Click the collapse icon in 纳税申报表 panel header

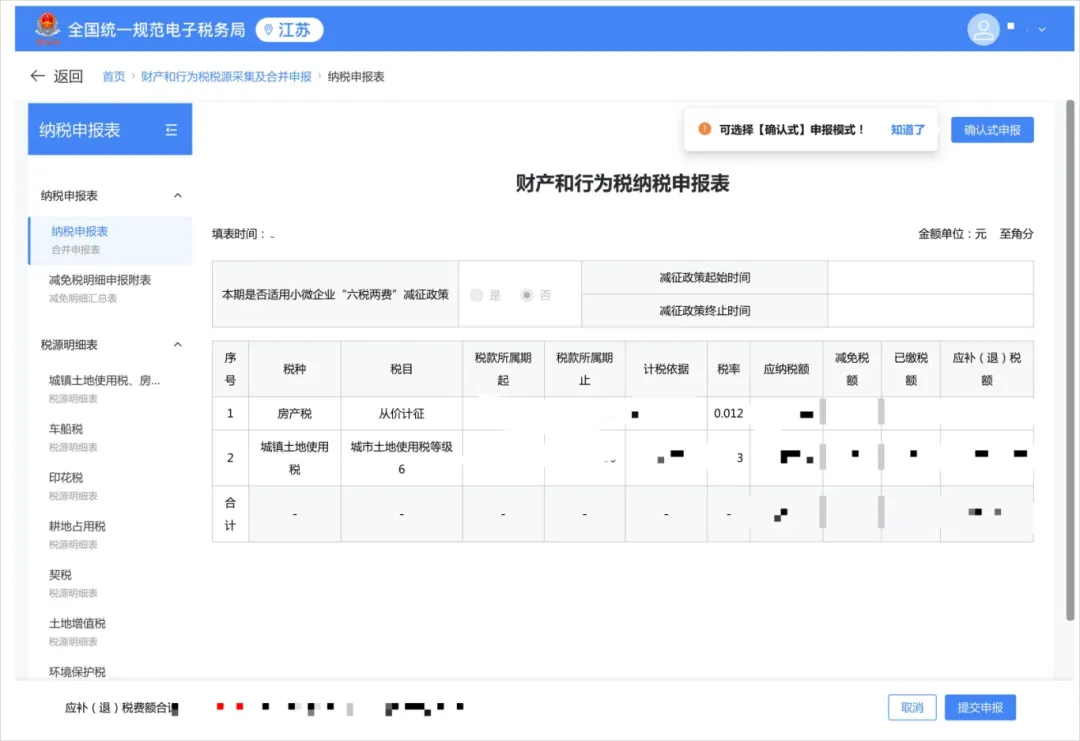[173, 129]
